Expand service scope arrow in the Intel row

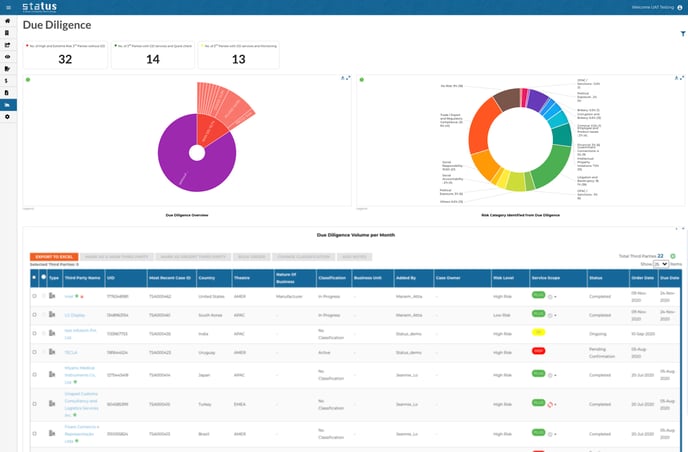(x=555, y=297)
